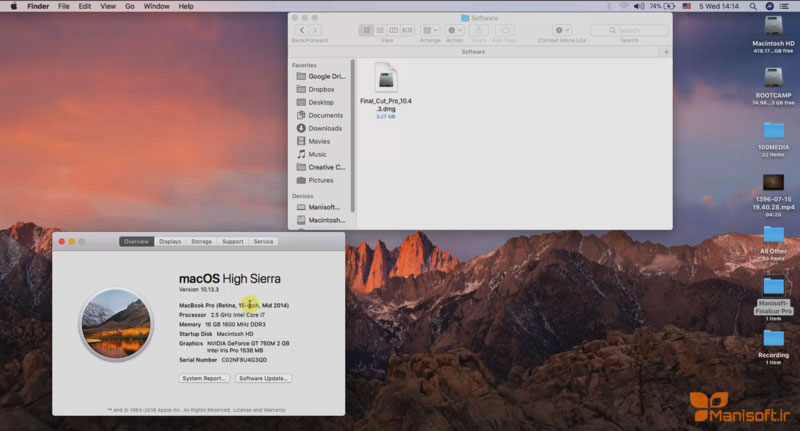Switch to the Service tab
Image resolution: width=800 pixels, height=431 pixels.
(263, 241)
